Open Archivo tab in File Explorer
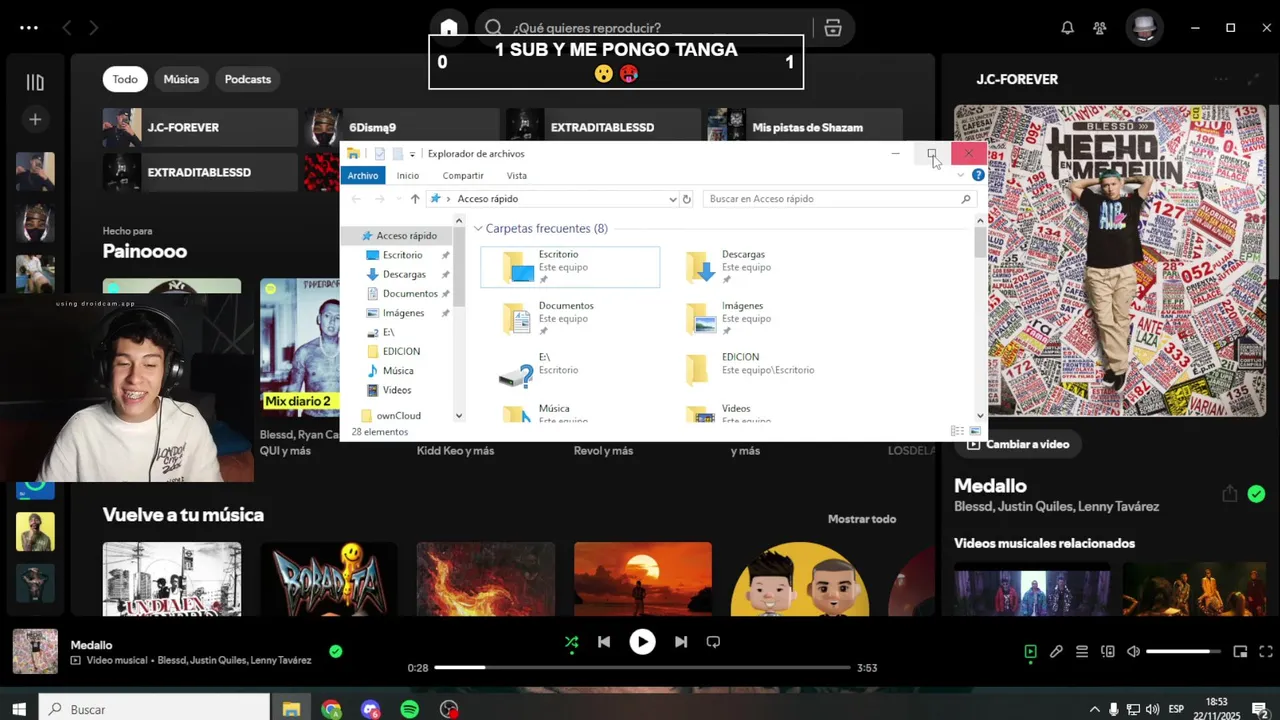Viewport: 1280px width, 720px height. click(363, 175)
